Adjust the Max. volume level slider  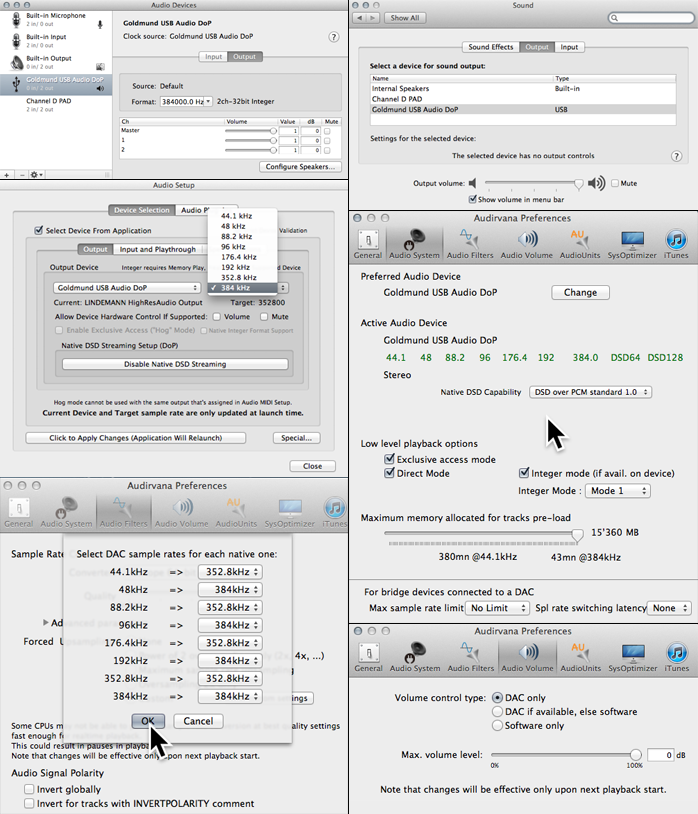635,755
